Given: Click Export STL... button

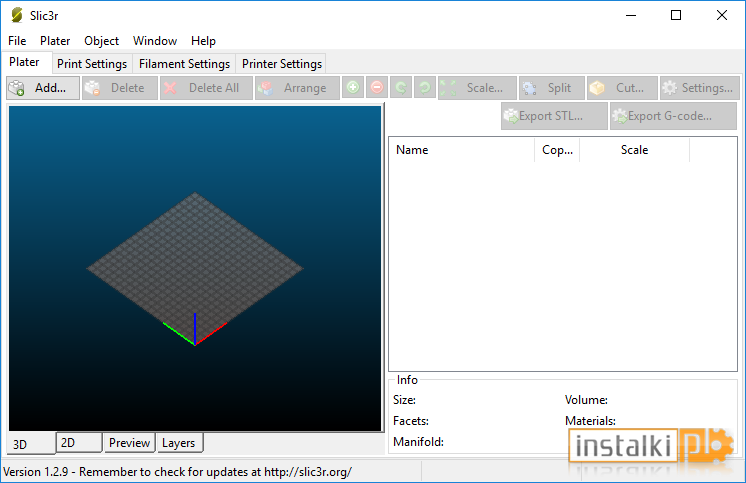Looking at the screenshot, I should click(x=554, y=116).
